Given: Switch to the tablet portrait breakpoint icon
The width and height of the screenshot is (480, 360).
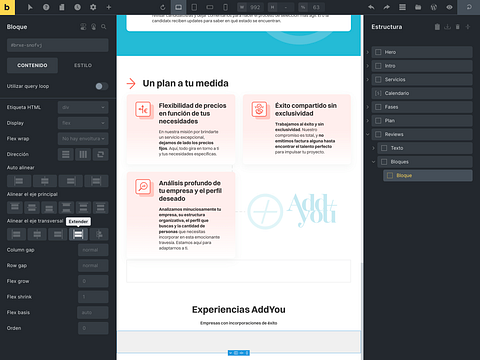Looking at the screenshot, I should click(194, 7).
